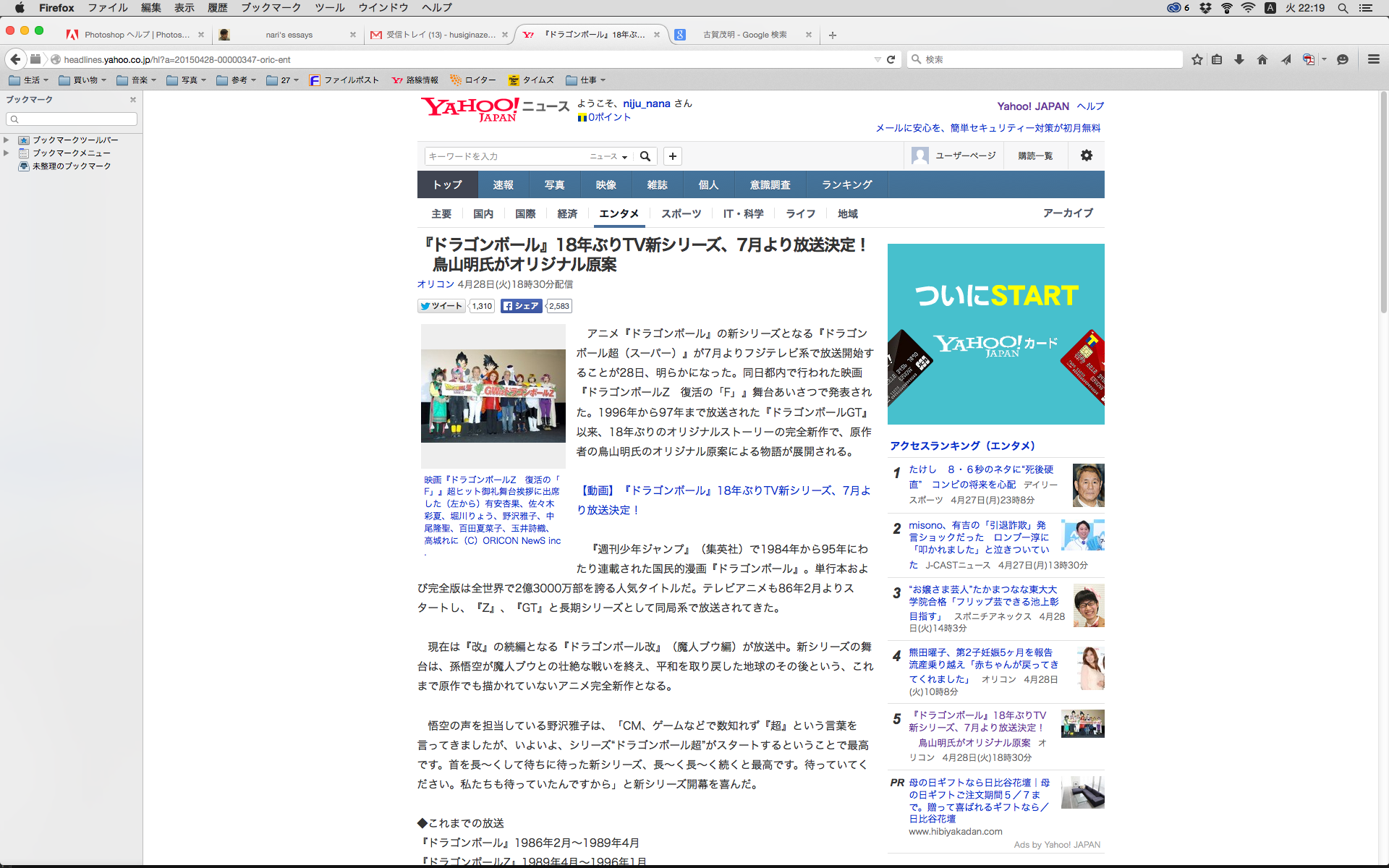This screenshot has width=1389, height=868.
Task: Click the Yahoo settings gear icon
Action: point(1086,156)
